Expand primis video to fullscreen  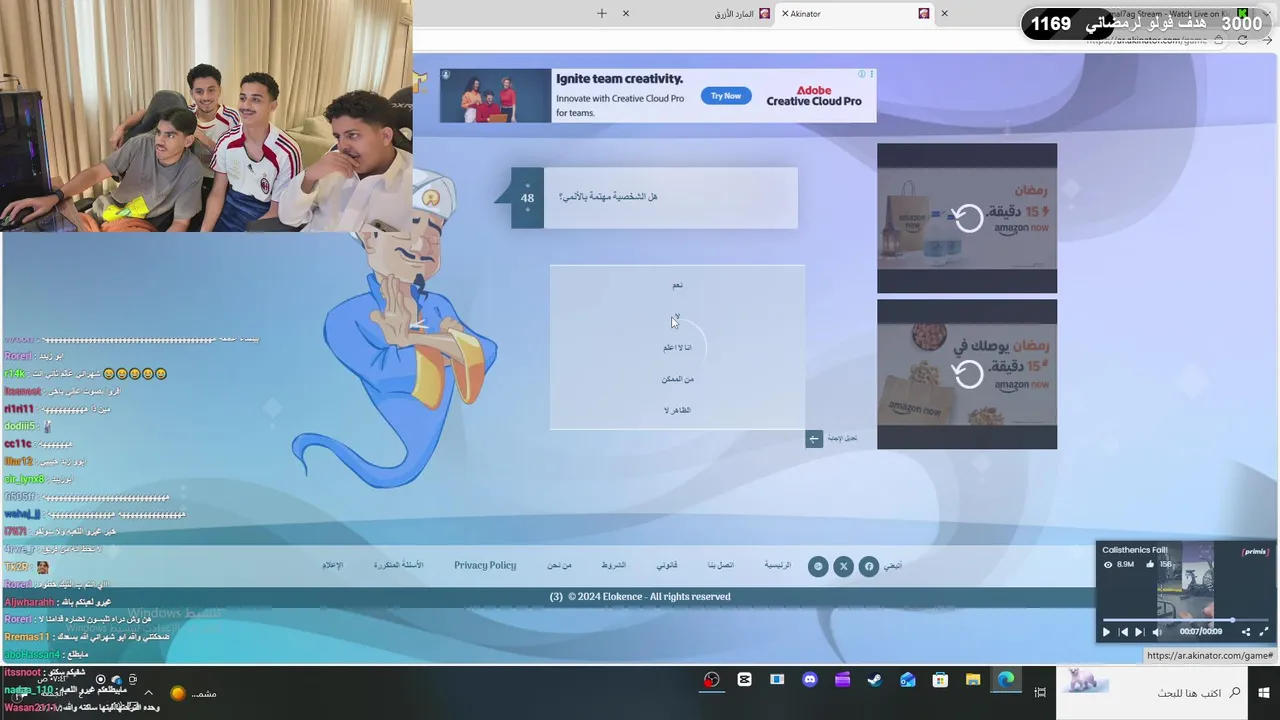pyautogui.click(x=1263, y=632)
